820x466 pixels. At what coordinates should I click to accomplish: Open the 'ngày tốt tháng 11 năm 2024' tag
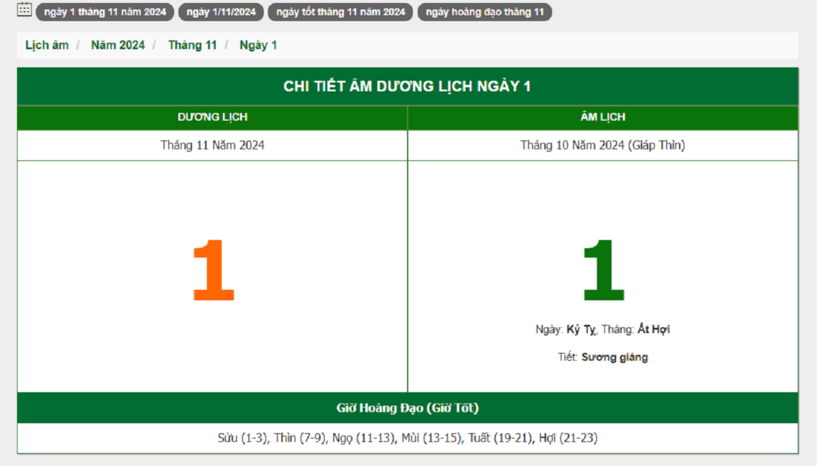click(x=341, y=12)
